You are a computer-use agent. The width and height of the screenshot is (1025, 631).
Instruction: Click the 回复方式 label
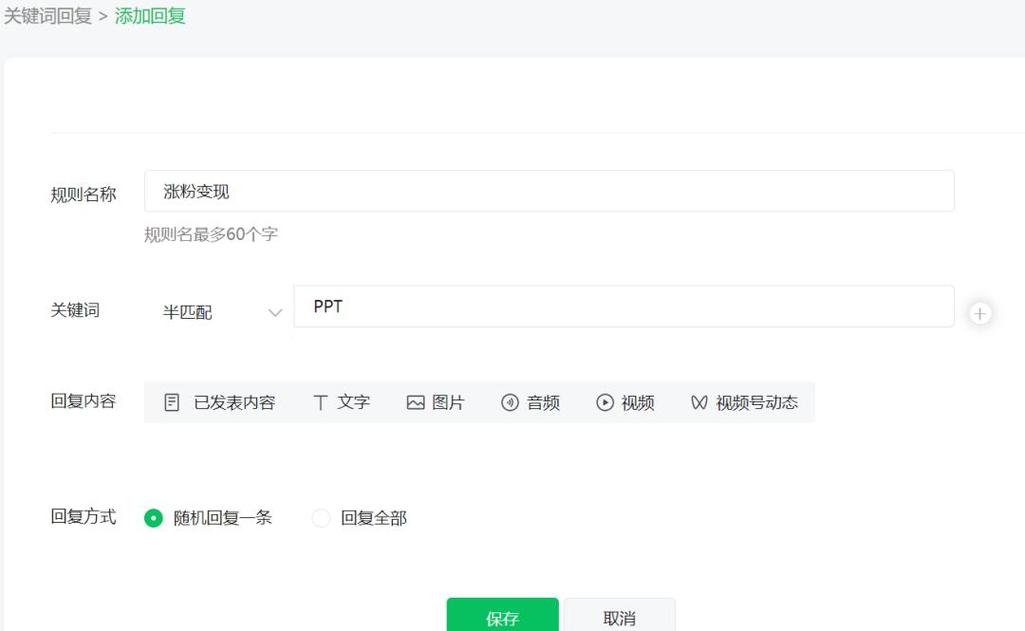(x=83, y=517)
